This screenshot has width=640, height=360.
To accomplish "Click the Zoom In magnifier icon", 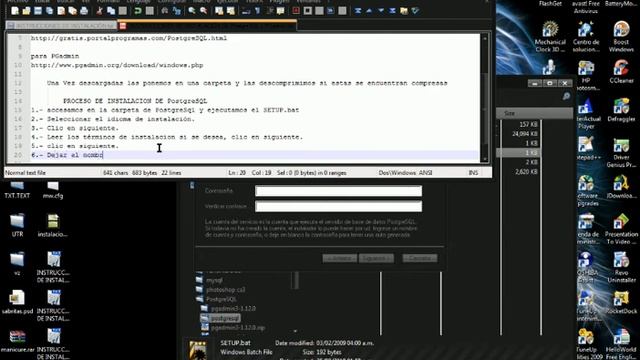I will (192, 11).
